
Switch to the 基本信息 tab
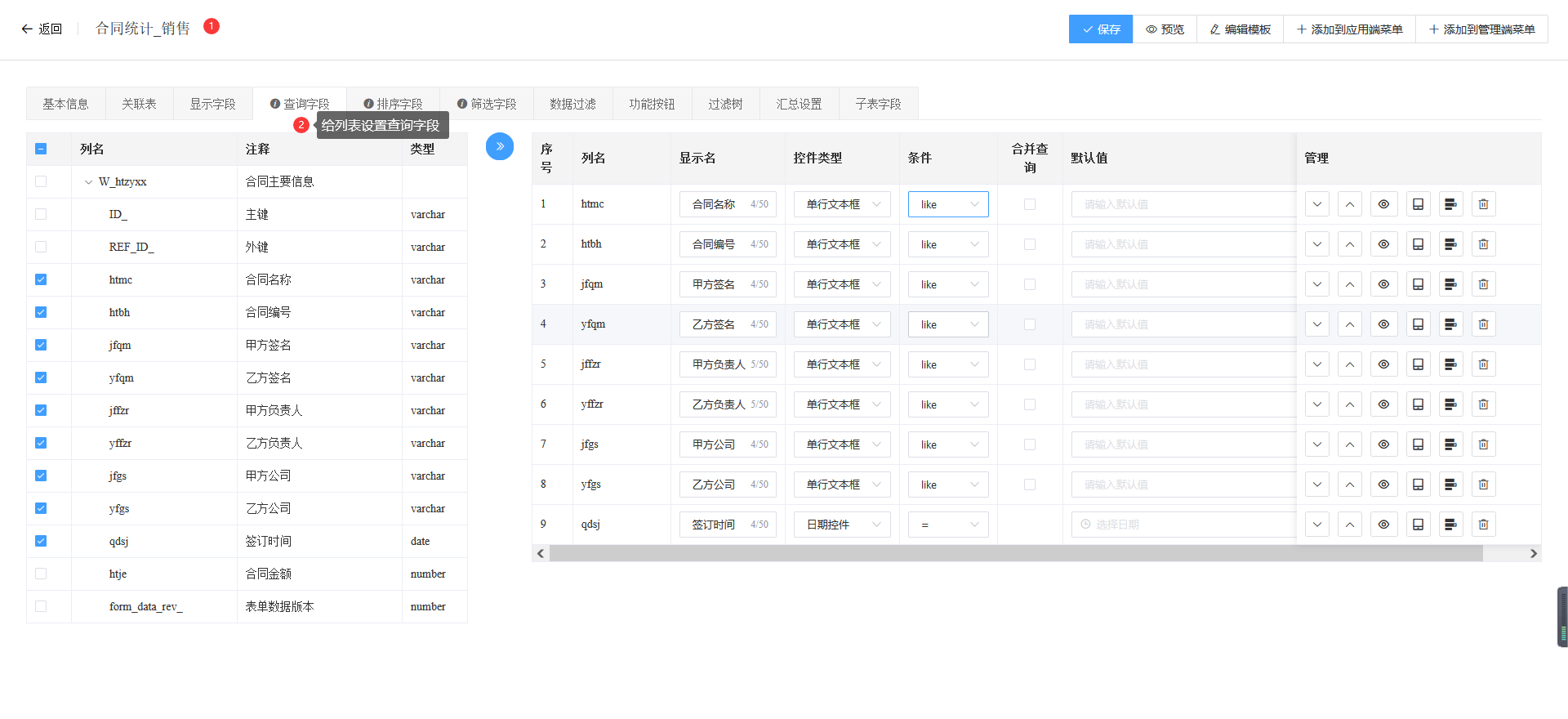pyautogui.click(x=65, y=104)
